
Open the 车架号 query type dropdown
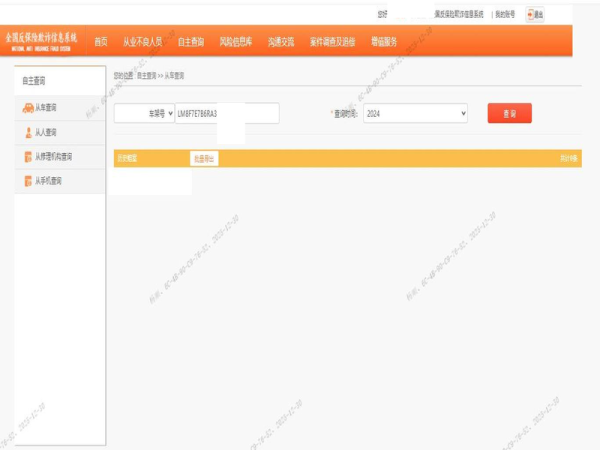coord(144,114)
